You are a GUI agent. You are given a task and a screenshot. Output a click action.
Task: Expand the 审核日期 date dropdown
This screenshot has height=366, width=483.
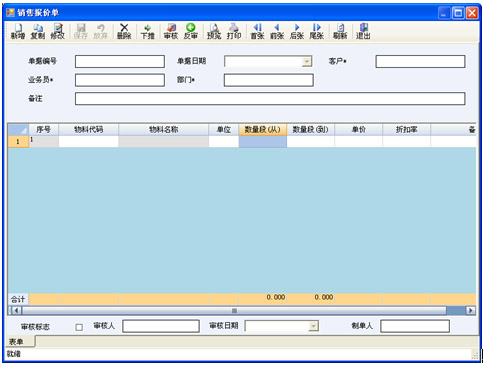313,326
